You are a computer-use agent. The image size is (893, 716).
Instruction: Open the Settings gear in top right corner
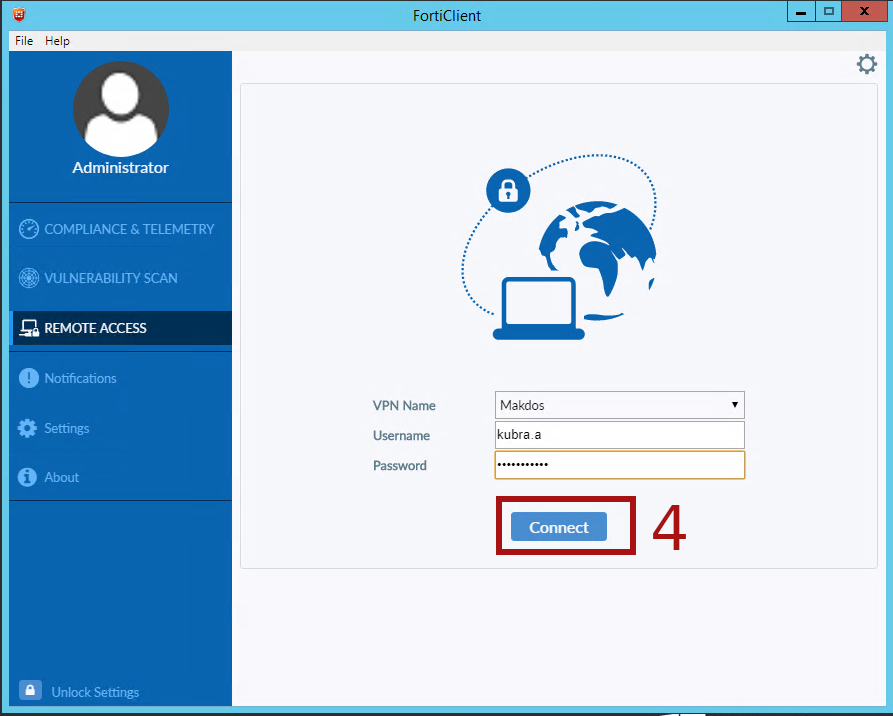click(x=866, y=63)
